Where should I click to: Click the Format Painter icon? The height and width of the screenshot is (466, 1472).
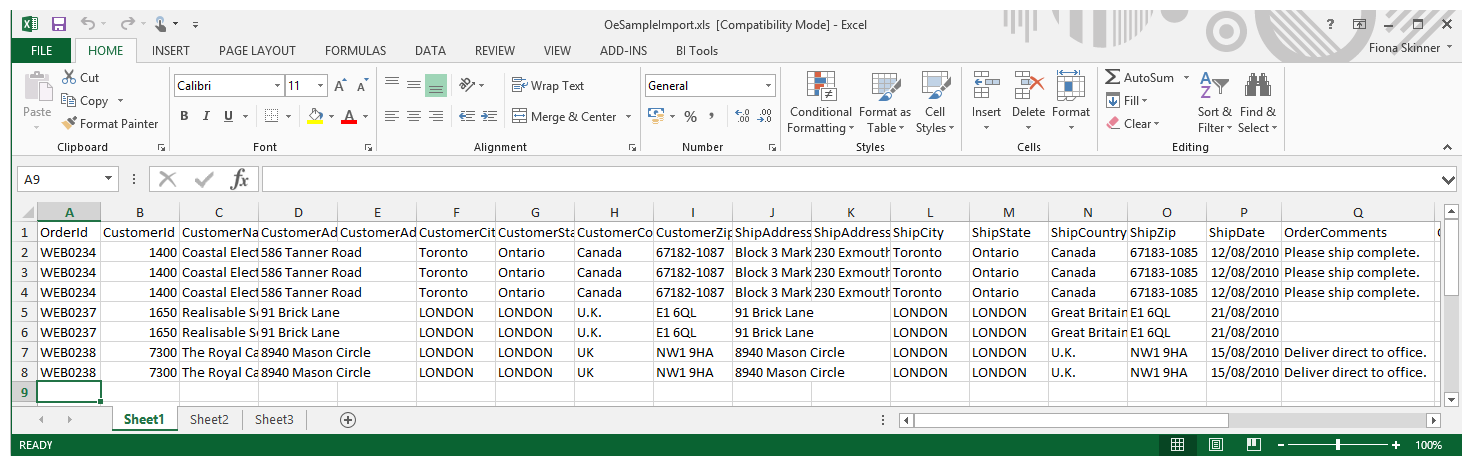[69, 124]
